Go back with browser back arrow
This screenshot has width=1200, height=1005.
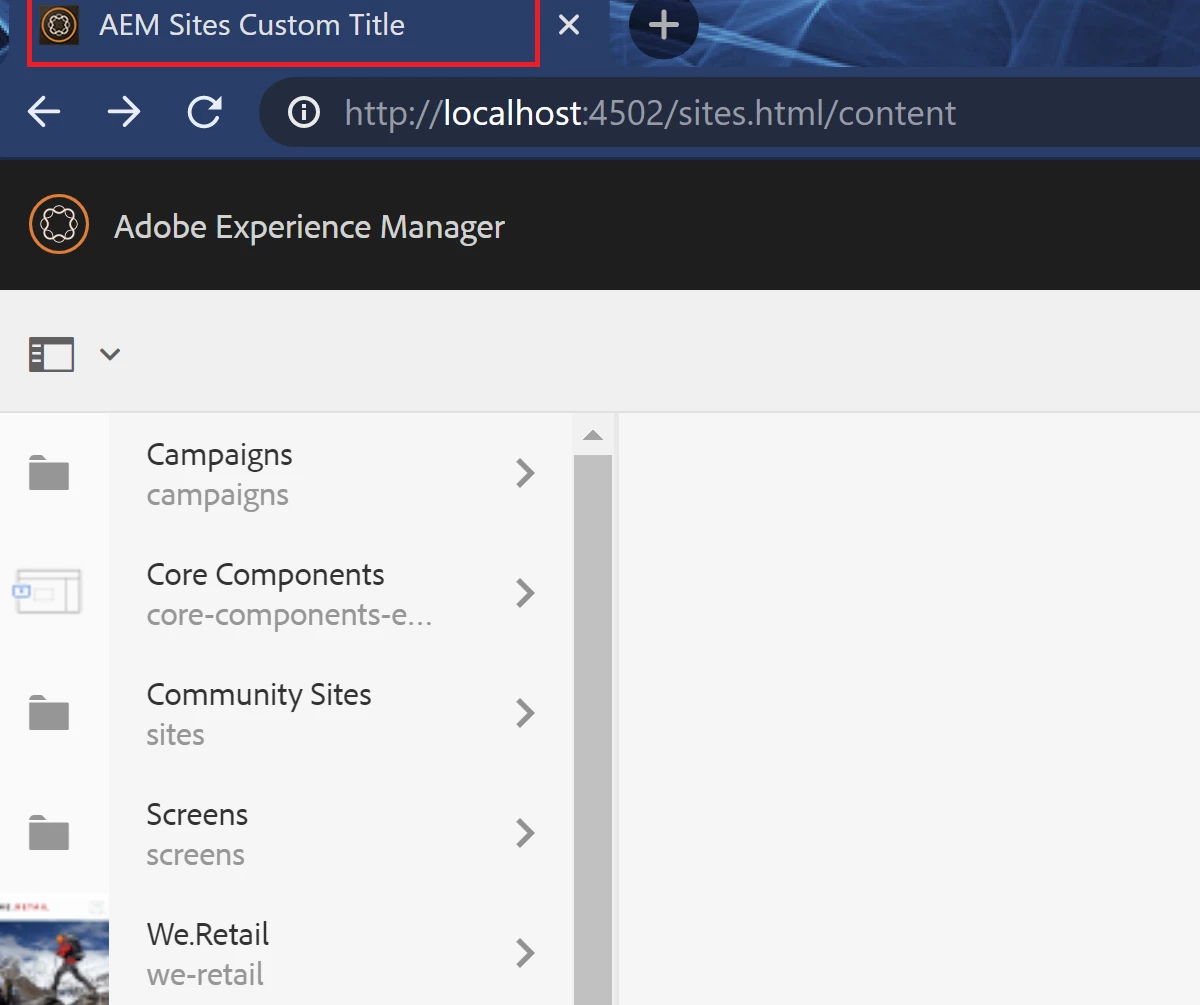pos(44,113)
